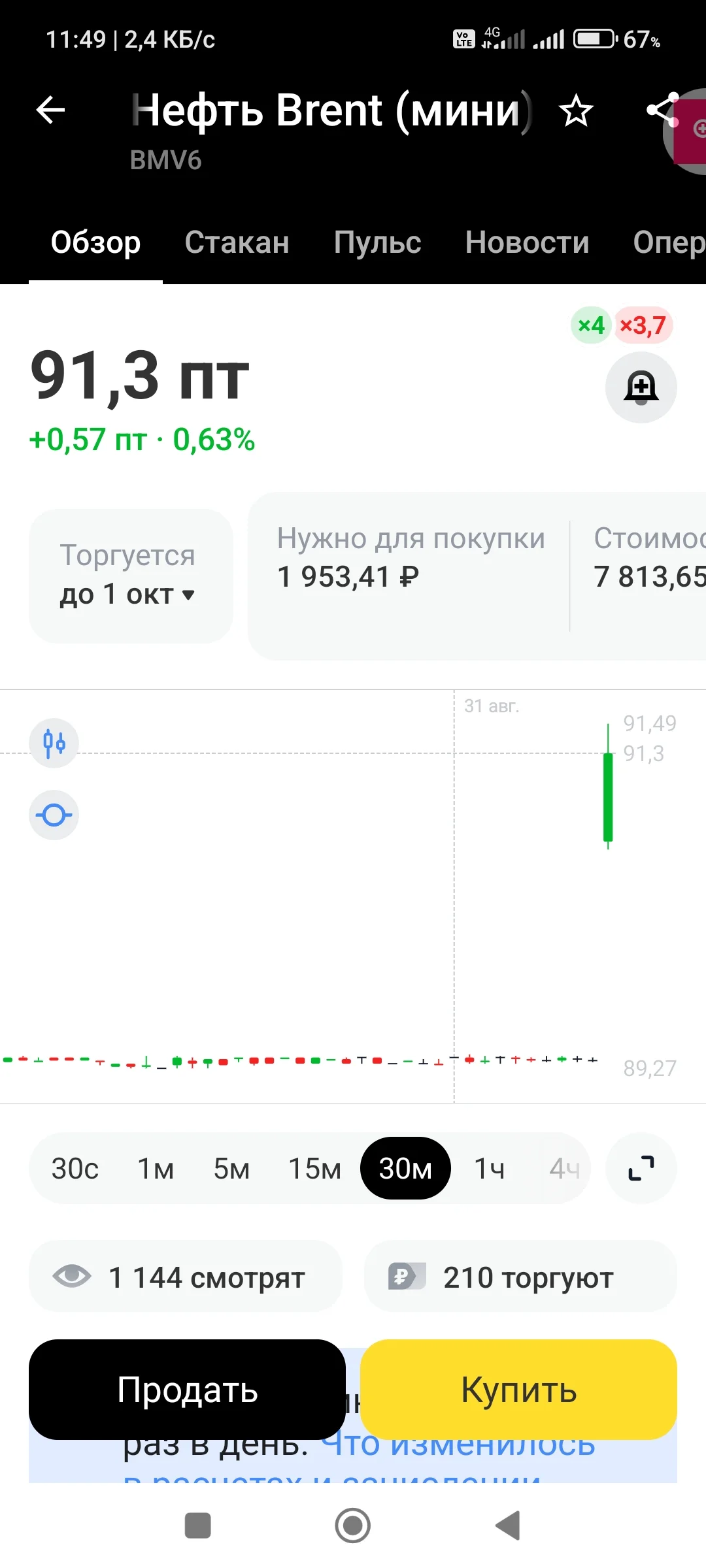Screen dimensions: 706x1568
Task: Select the 30с chart interval
Action: pos(75,1168)
